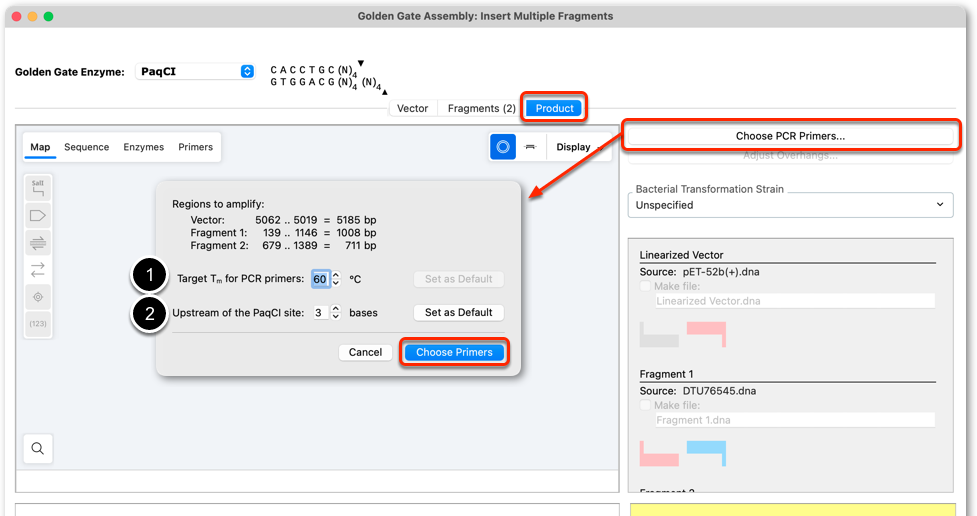Click the Fragment 1 1008 bp region row
This screenshot has height=516, width=977.
point(283,232)
